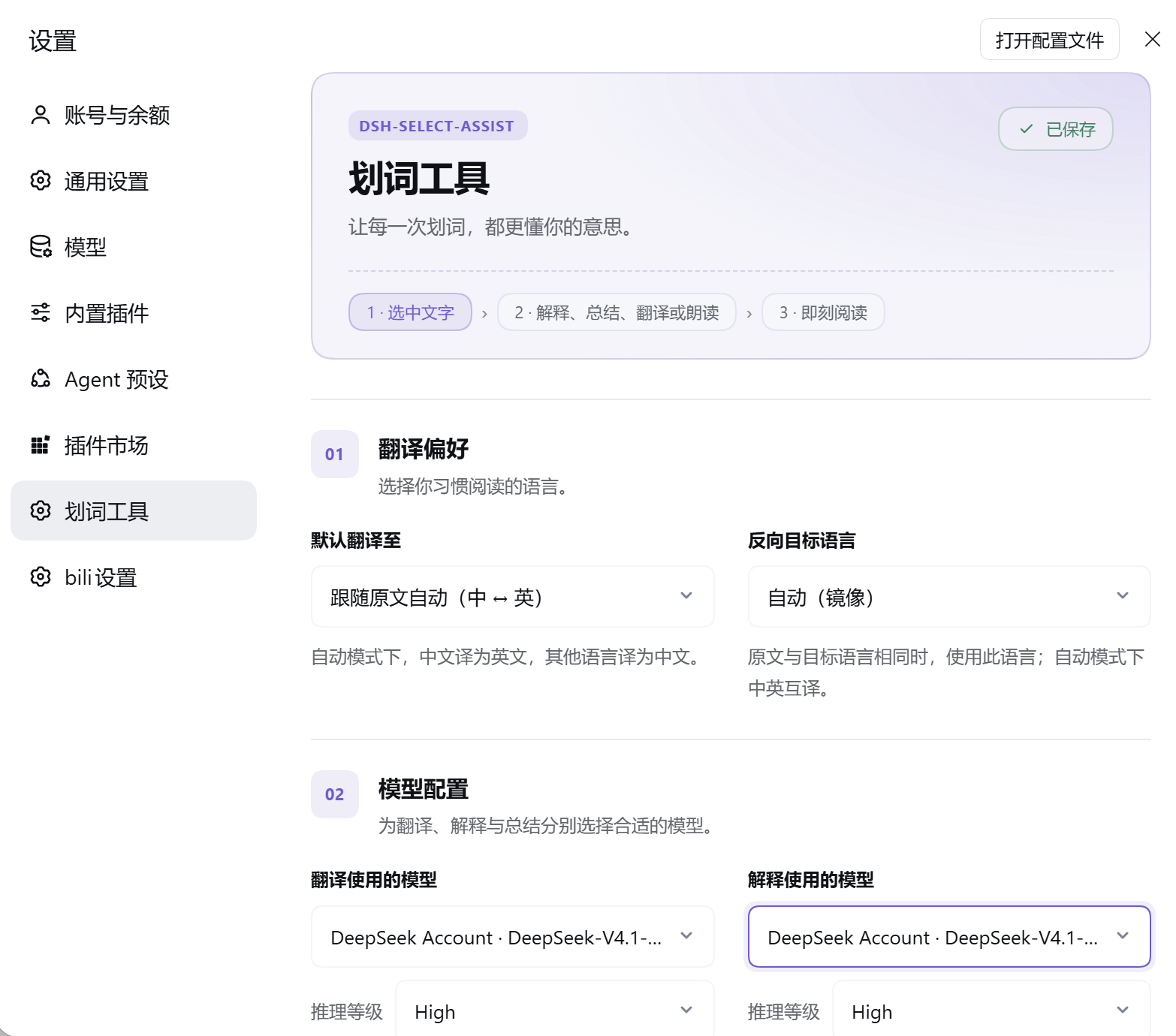
Task: Click the text 让每一次划词，都更懂你的意思。
Action: [x=493, y=227]
